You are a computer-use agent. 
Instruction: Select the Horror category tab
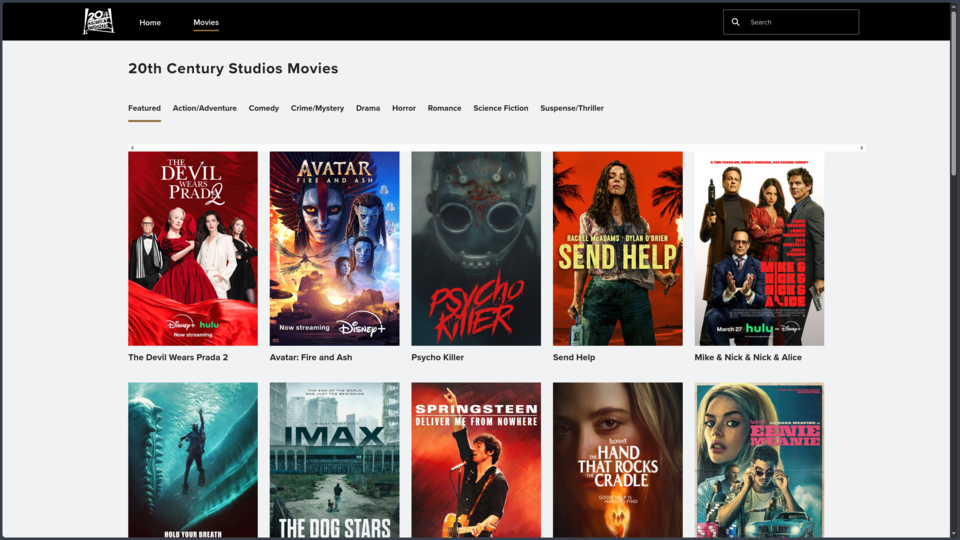[403, 108]
